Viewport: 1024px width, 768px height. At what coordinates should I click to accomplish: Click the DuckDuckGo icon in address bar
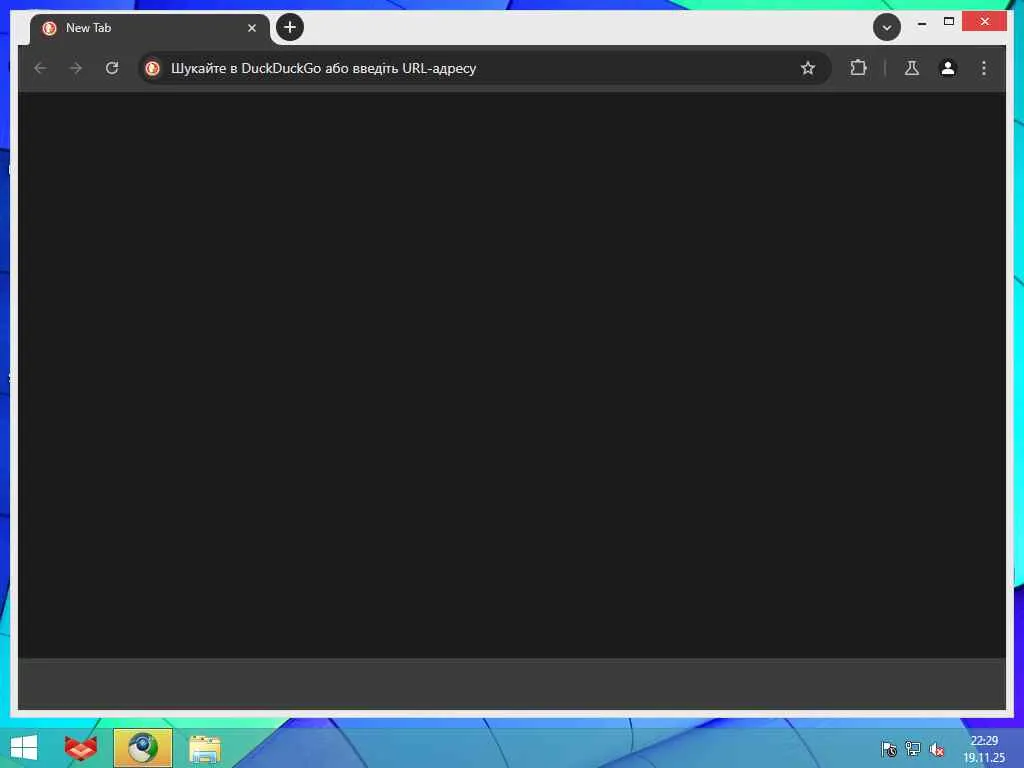pos(153,68)
